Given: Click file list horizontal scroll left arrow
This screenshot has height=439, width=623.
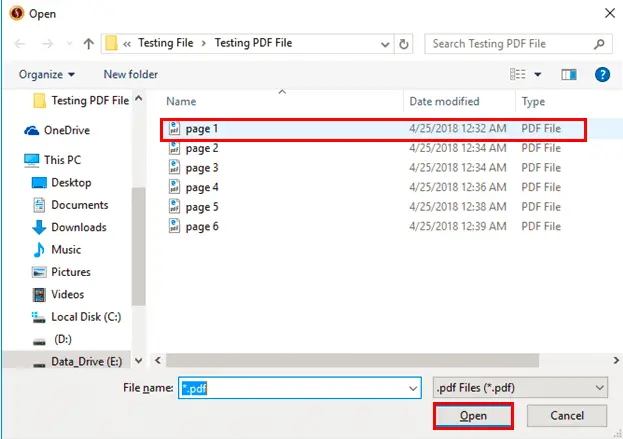Looking at the screenshot, I should [158, 360].
